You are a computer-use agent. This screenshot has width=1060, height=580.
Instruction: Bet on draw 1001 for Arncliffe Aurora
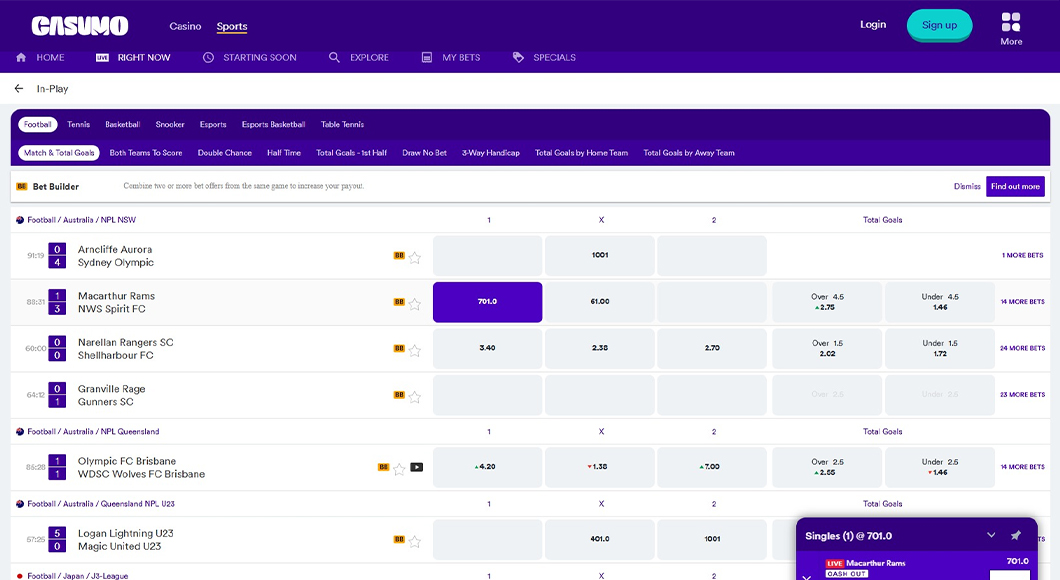[x=600, y=256]
